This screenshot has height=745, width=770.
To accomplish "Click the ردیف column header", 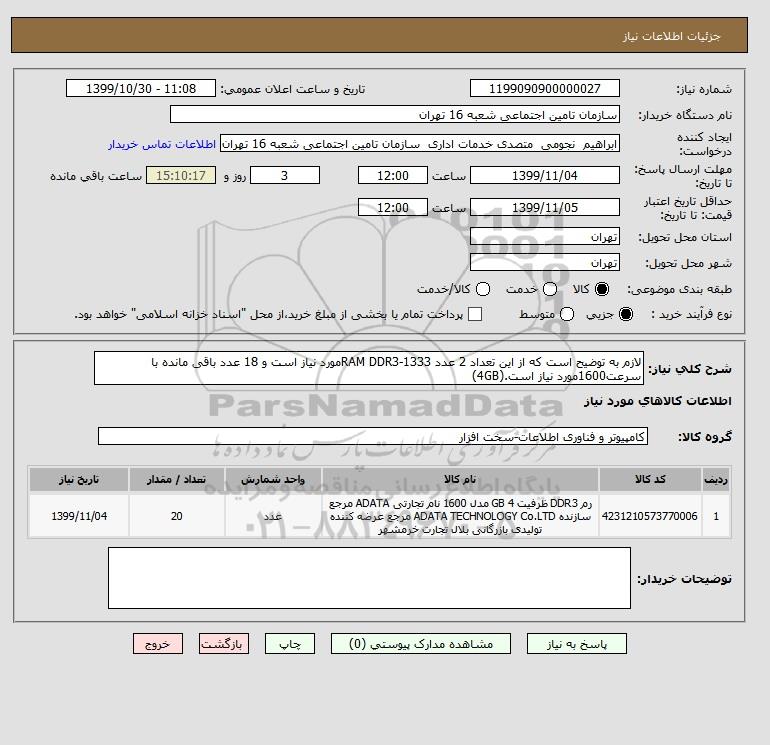I will pyautogui.click(x=716, y=479).
